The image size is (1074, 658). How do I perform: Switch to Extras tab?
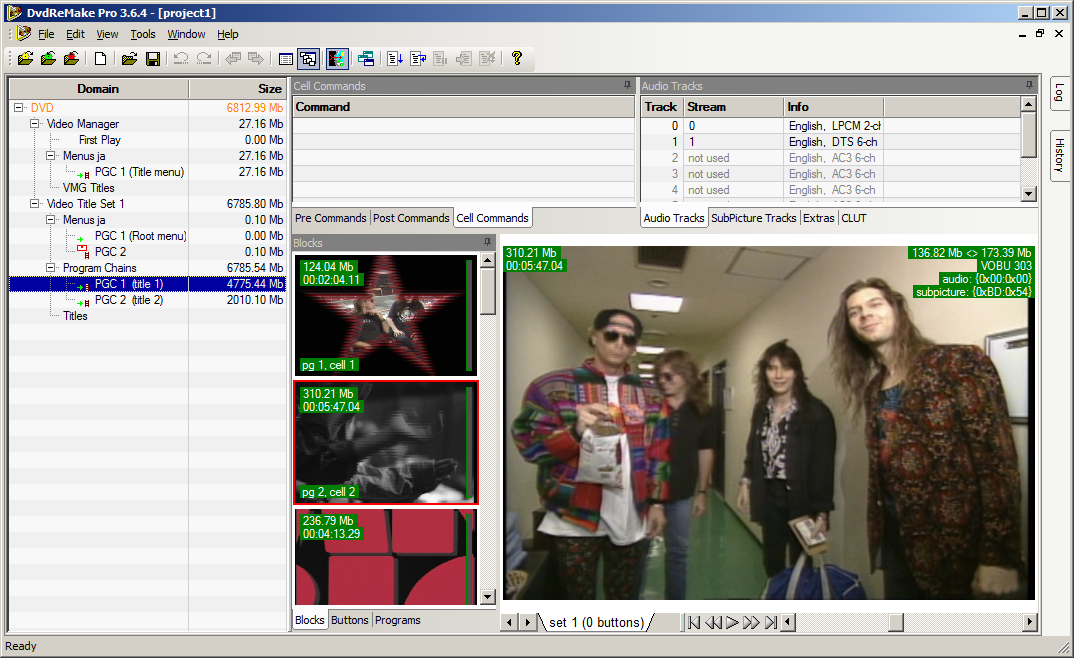pos(819,218)
